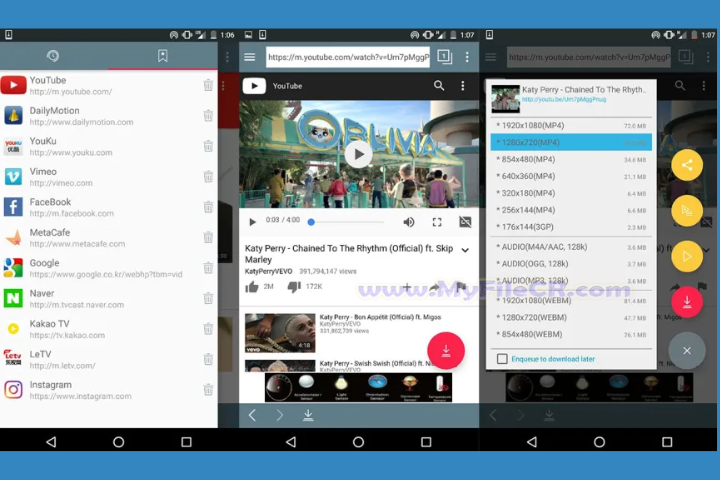Viewport: 720px width, 480px height.
Task: Choose 320x180(MP4) download format
Action: (x=571, y=193)
